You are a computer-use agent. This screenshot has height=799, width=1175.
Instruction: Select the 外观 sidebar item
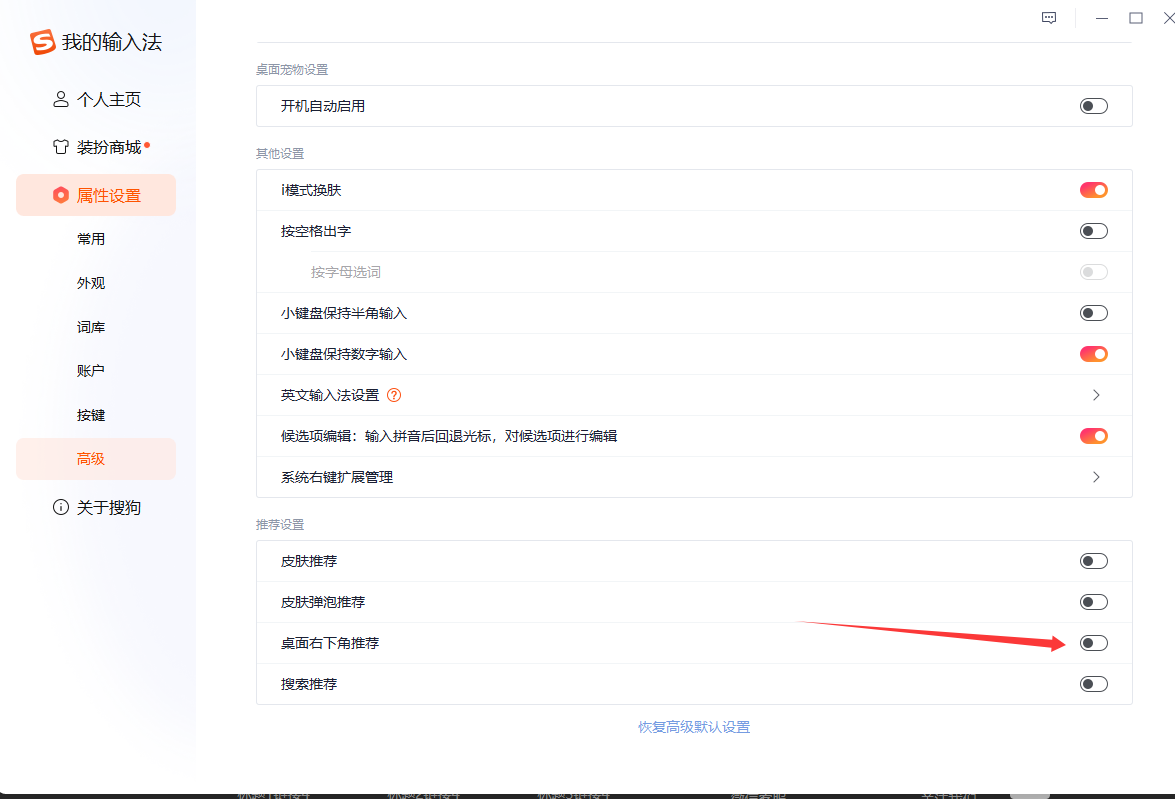tap(91, 283)
